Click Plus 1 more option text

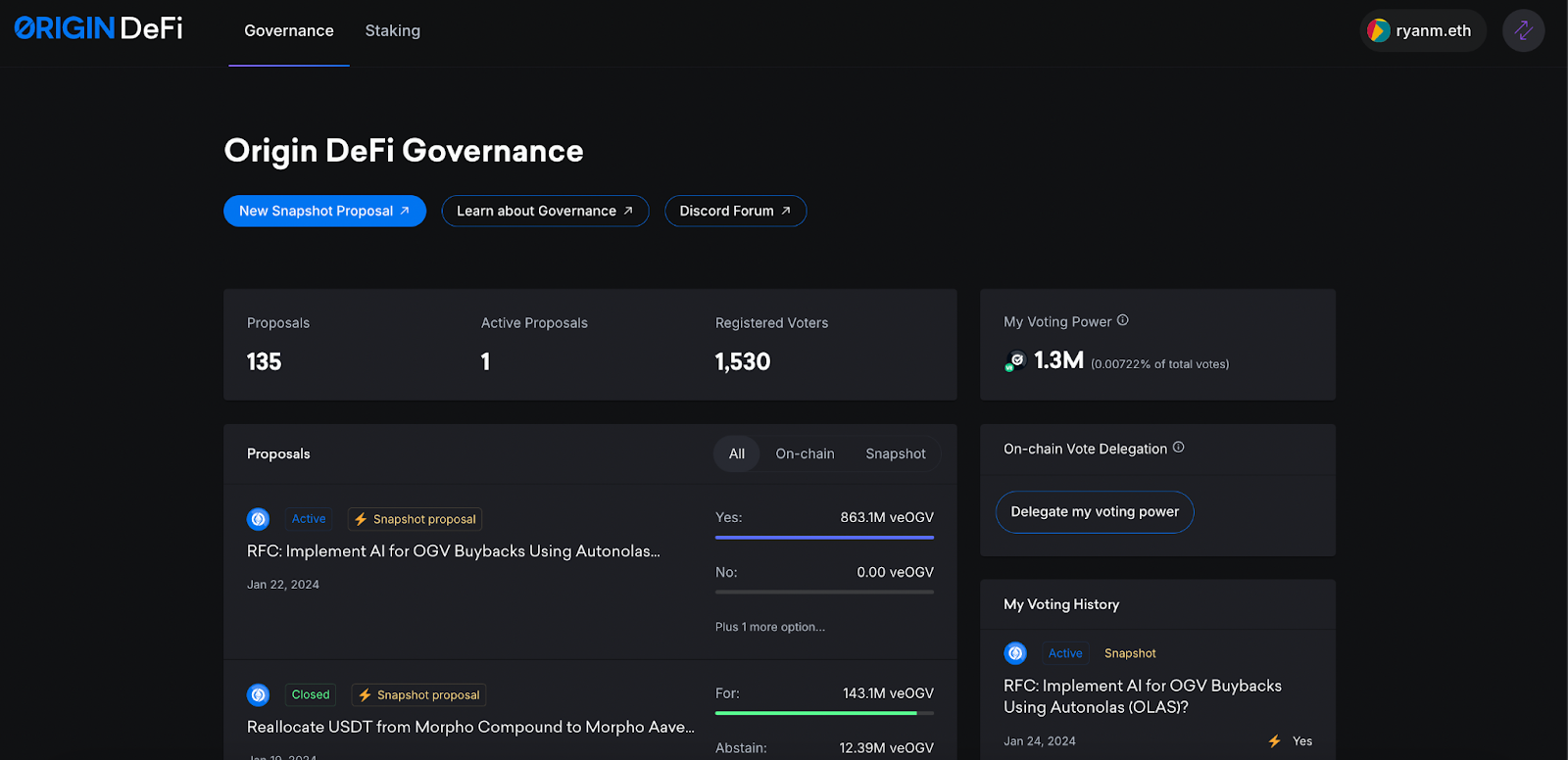[770, 627]
